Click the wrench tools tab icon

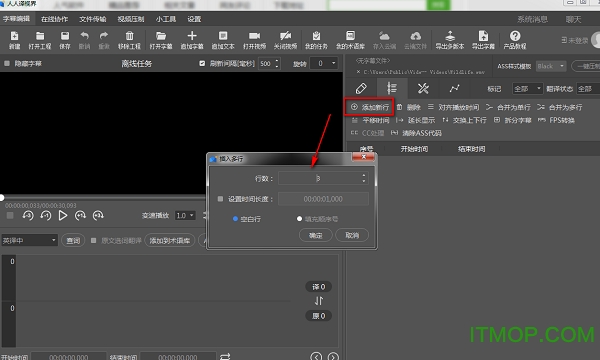pyautogui.click(x=423, y=89)
